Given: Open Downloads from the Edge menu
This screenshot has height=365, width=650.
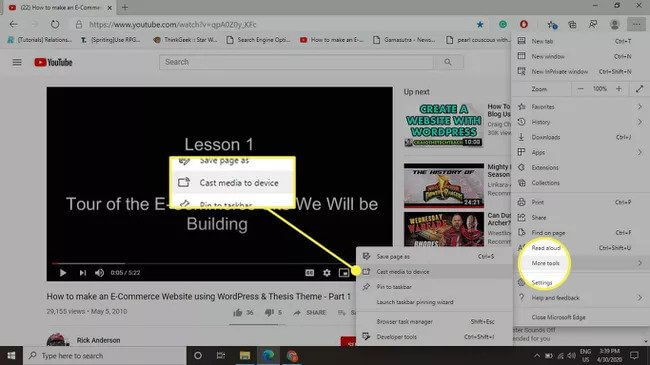Looking at the screenshot, I should (580, 137).
